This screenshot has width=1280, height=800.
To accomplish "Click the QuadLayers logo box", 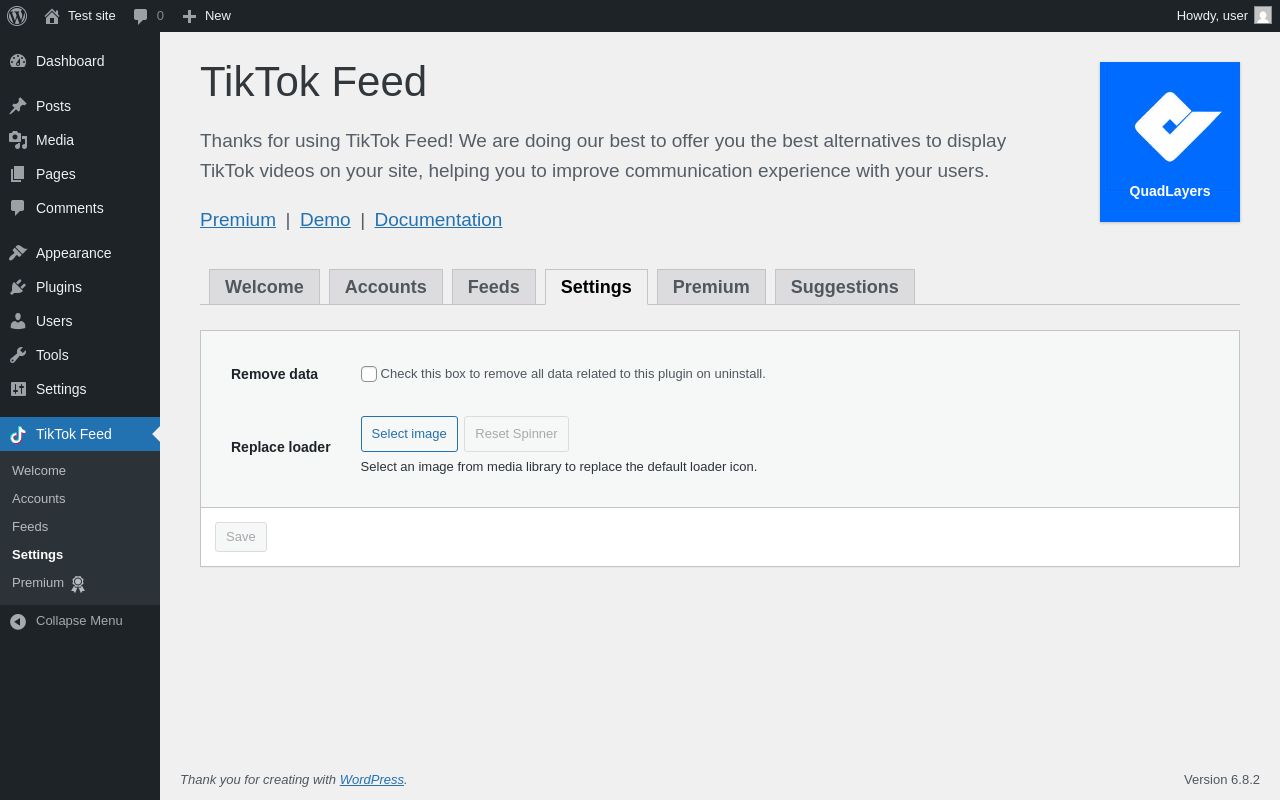I will tap(1170, 142).
